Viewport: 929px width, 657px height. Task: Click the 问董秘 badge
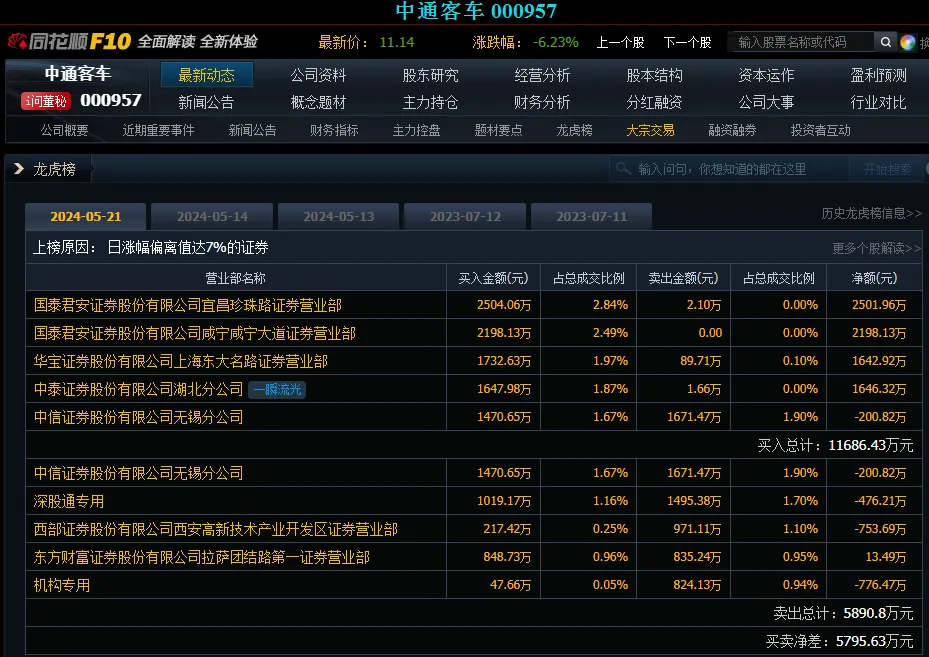[x=45, y=101]
